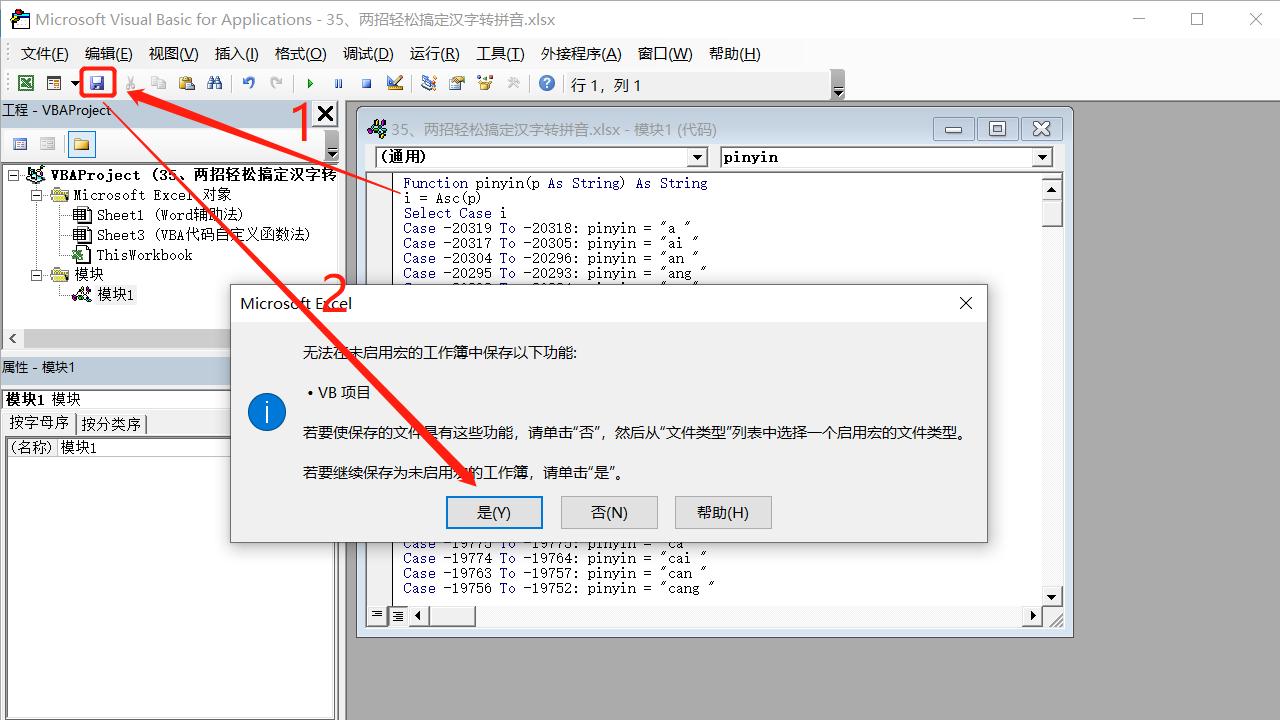Click code window scroll up arrow
This screenshot has height=720, width=1280.
coord(1051,187)
